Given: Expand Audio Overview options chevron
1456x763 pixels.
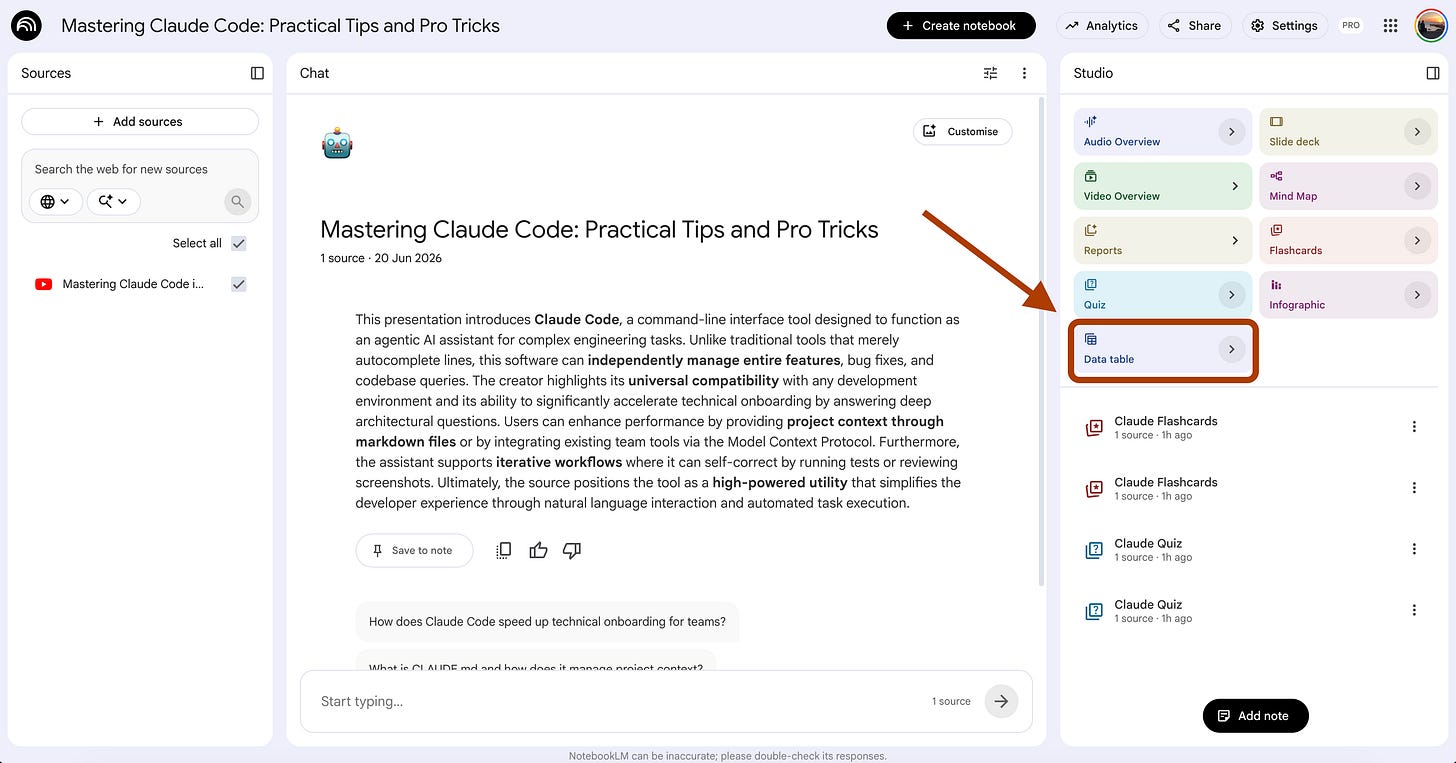Looking at the screenshot, I should pyautogui.click(x=1231, y=131).
